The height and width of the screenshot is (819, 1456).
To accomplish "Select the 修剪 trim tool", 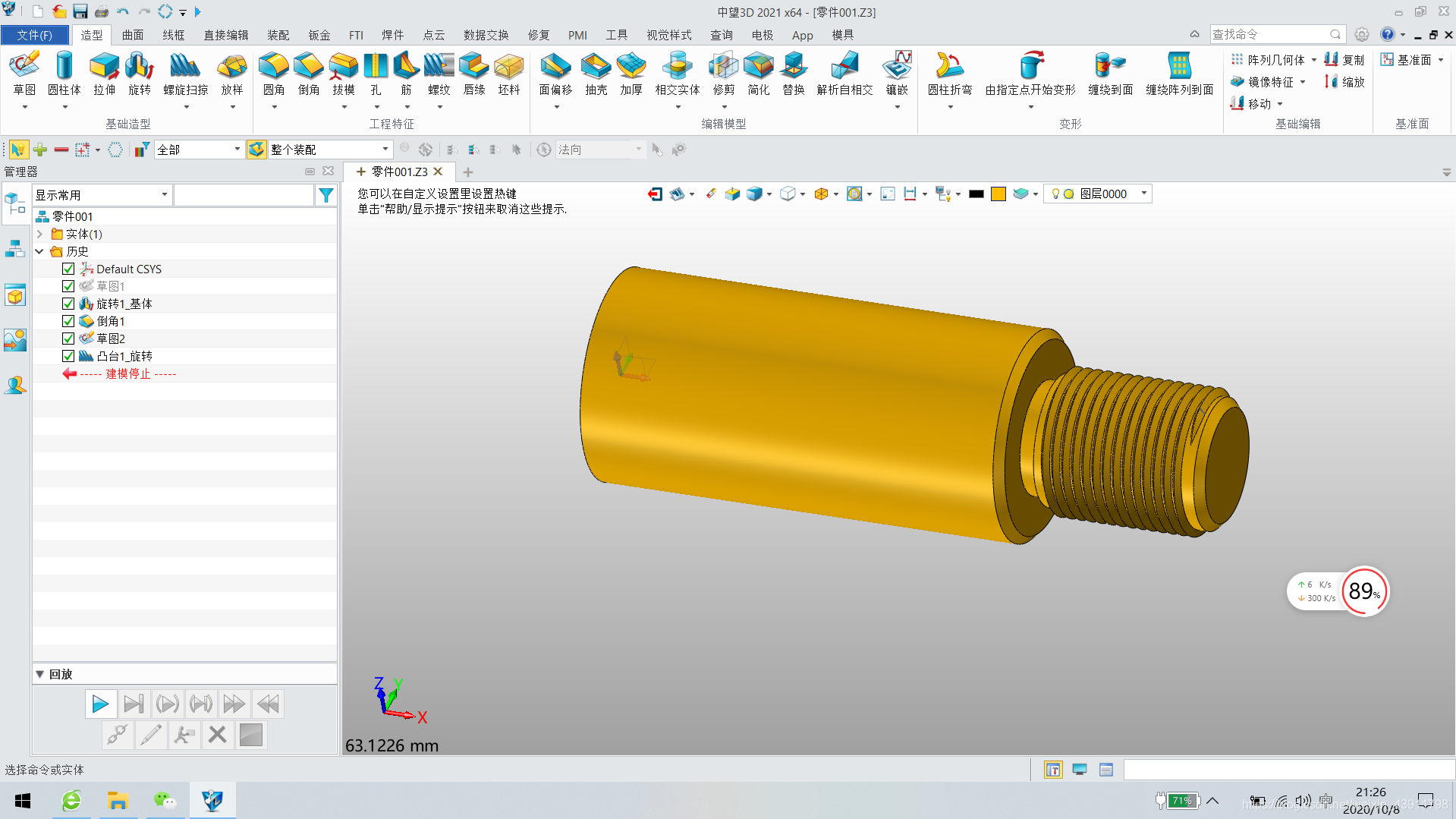I will (x=724, y=74).
